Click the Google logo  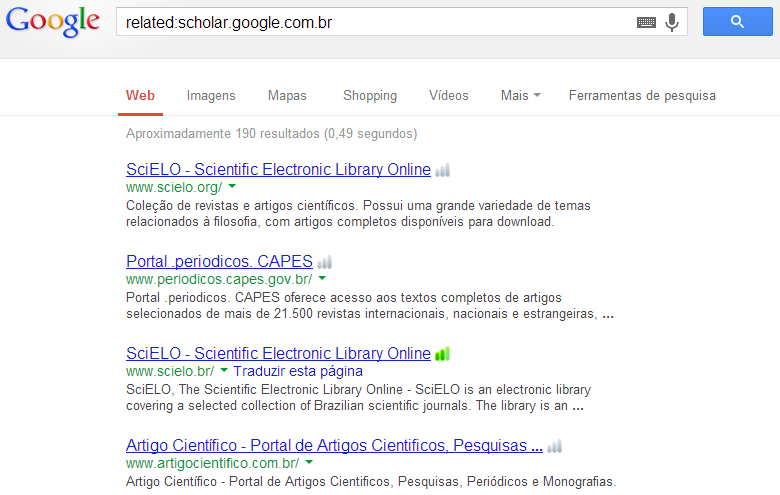click(x=53, y=21)
